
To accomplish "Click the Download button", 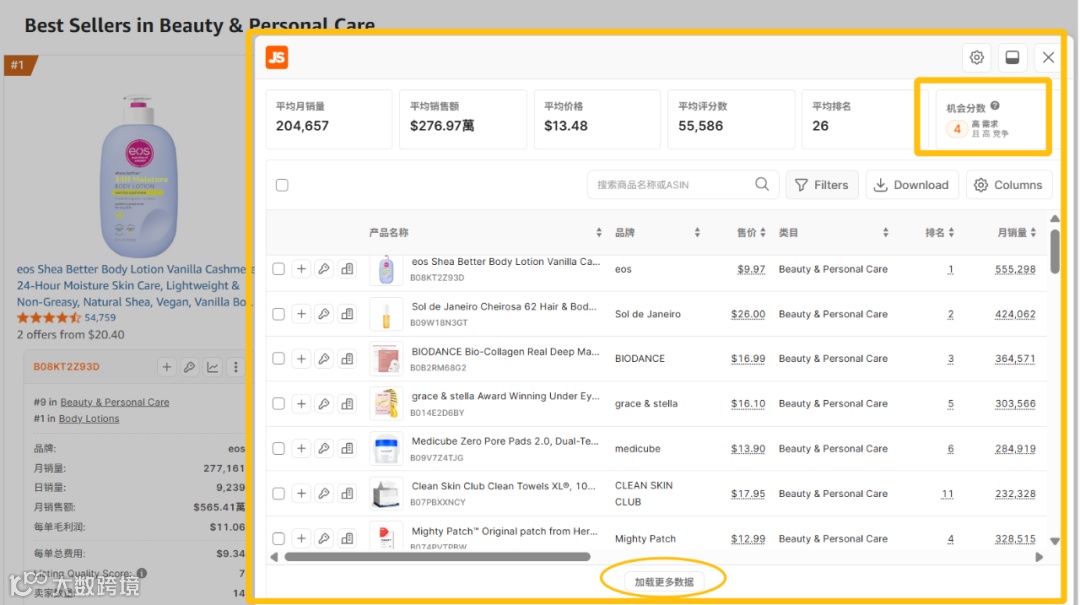I will tap(911, 185).
